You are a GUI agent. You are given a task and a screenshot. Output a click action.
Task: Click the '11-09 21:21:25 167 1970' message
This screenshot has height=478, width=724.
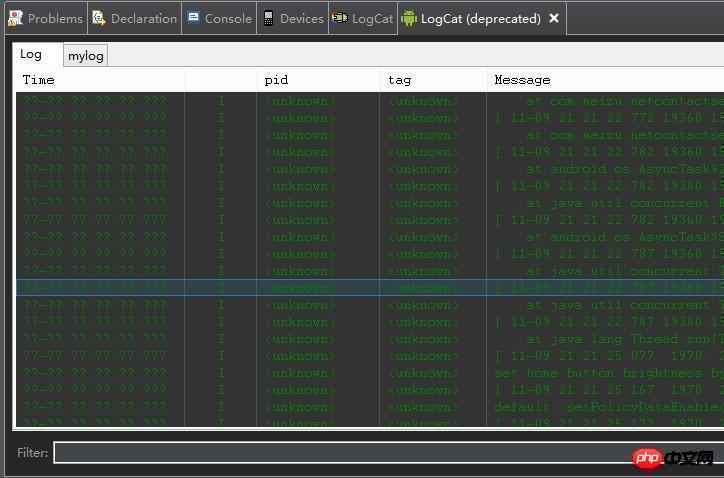pos(609,390)
